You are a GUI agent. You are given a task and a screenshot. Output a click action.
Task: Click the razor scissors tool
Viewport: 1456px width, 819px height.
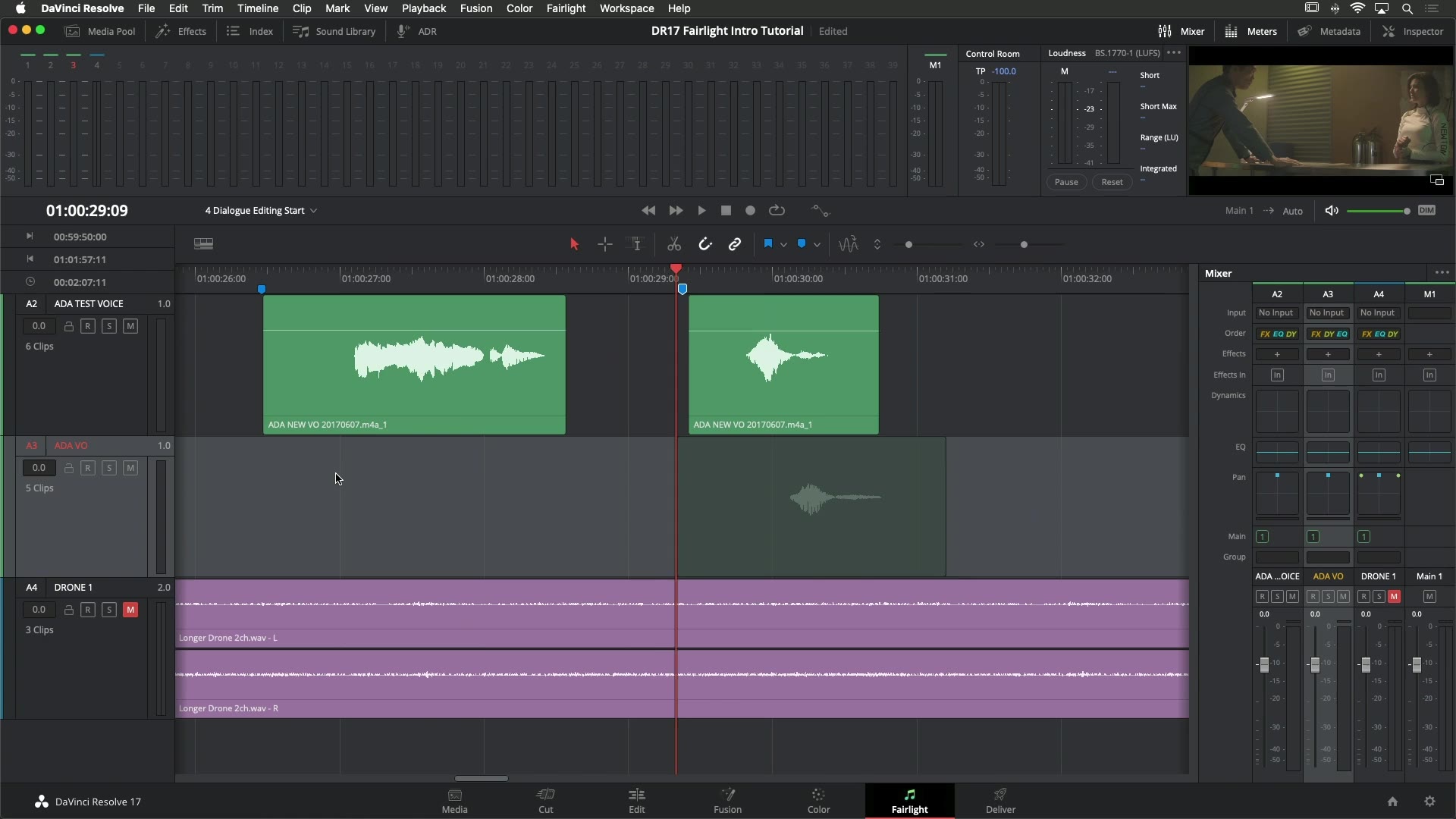point(674,244)
